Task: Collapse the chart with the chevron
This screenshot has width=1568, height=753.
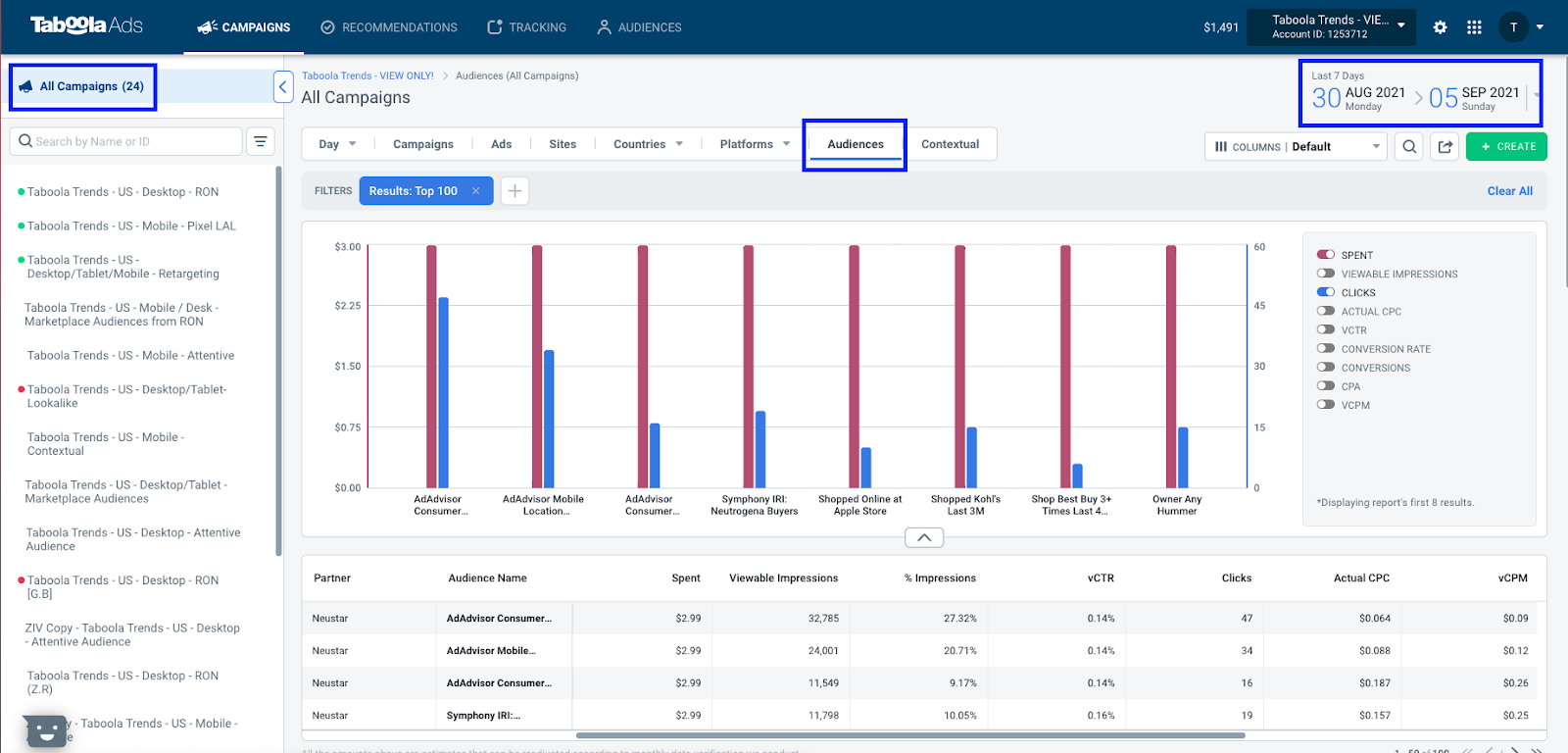Action: [x=924, y=537]
